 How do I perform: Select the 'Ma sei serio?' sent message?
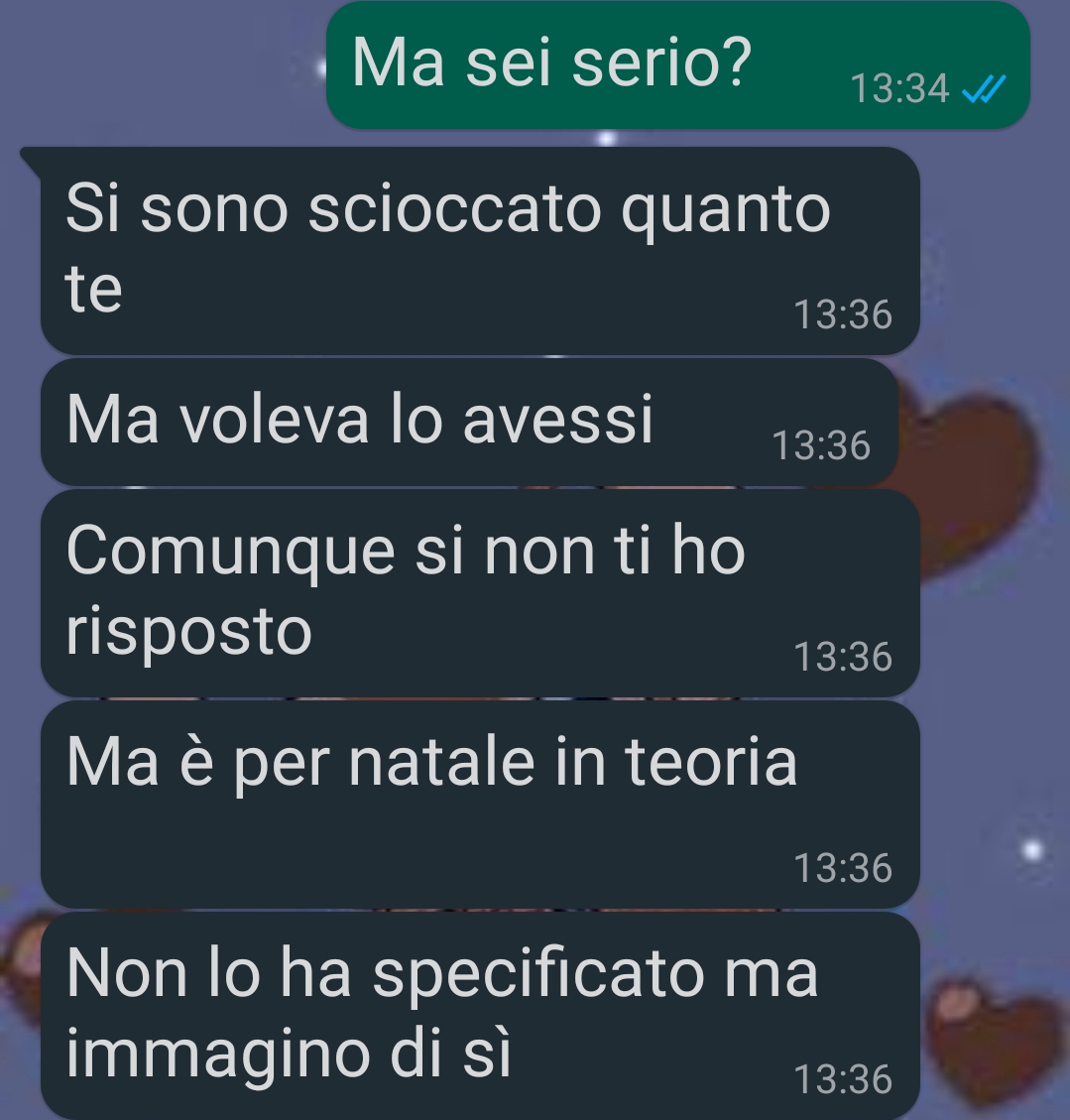point(677,65)
